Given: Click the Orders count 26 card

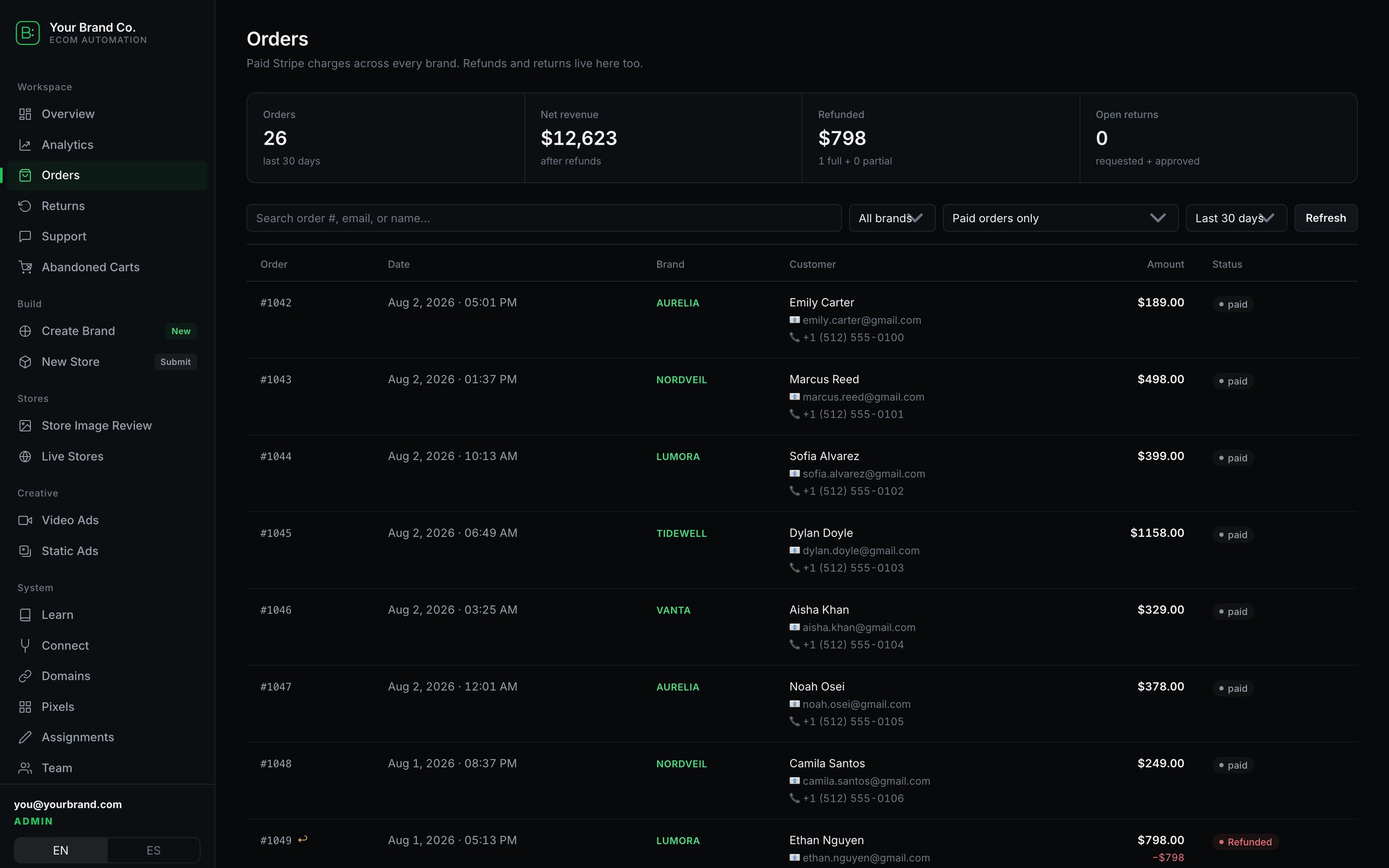Looking at the screenshot, I should tap(385, 138).
